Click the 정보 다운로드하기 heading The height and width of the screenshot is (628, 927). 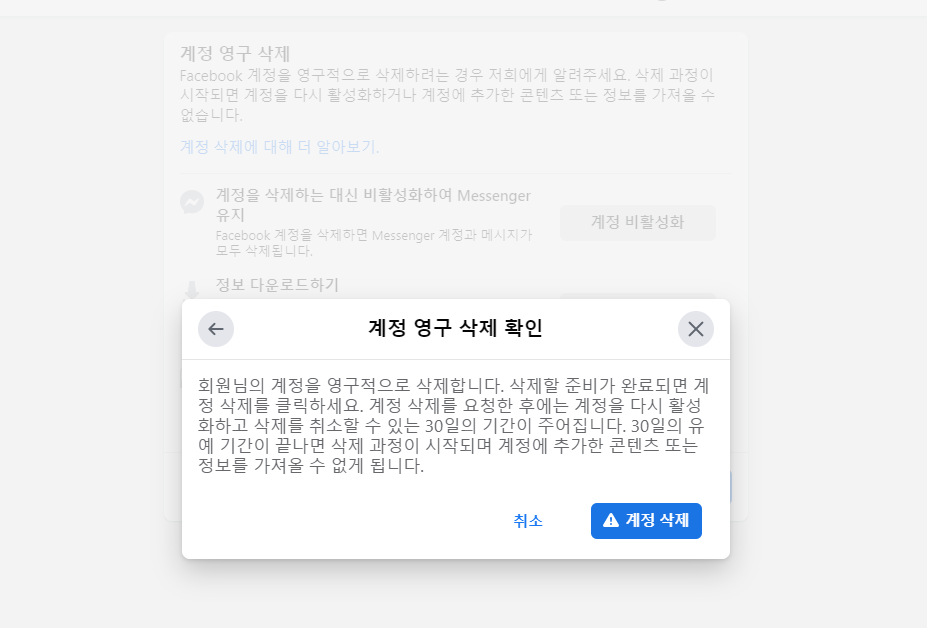point(277,285)
